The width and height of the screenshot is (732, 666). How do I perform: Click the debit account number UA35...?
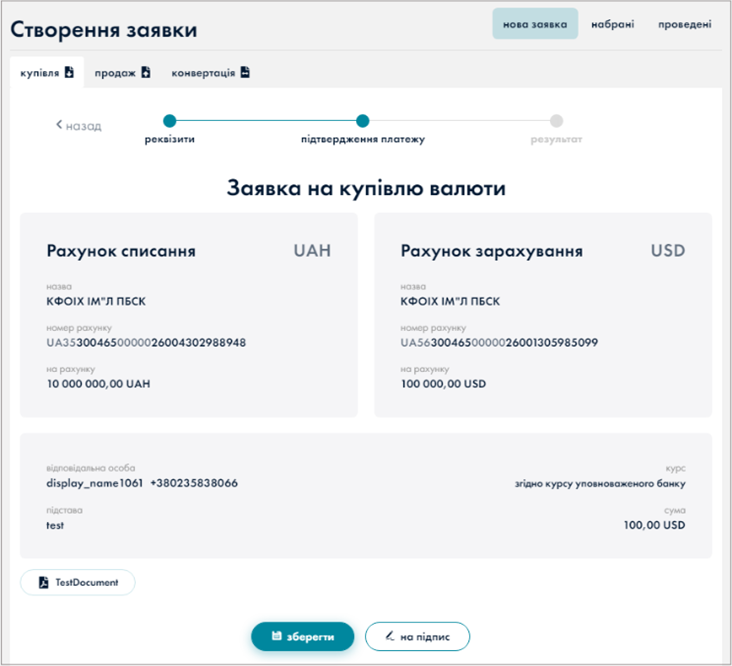click(146, 343)
